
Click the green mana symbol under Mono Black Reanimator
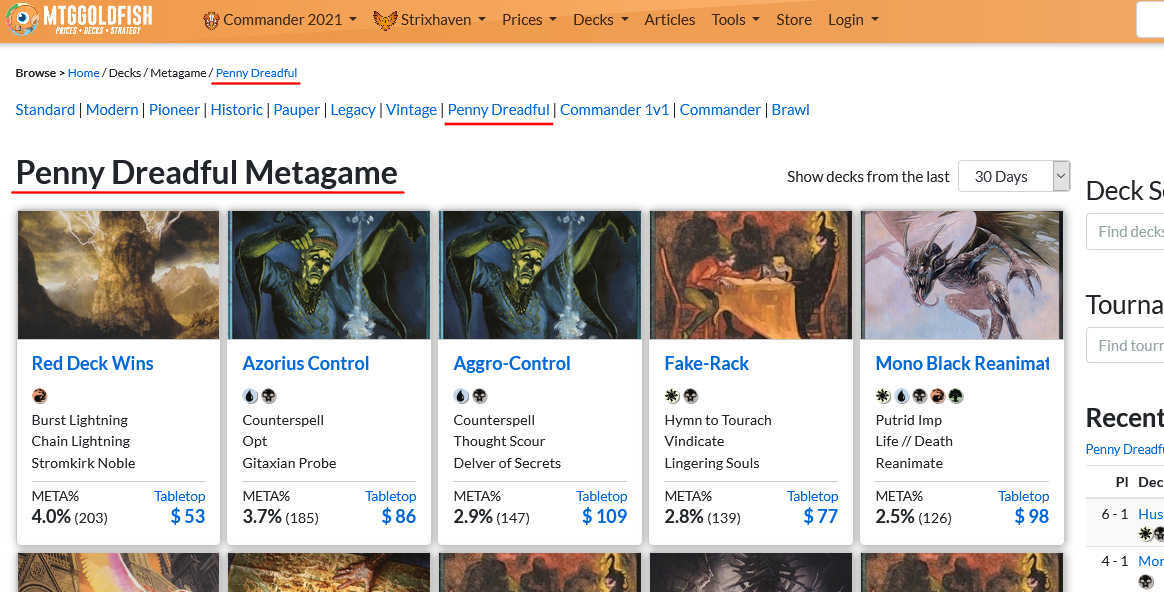click(955, 396)
